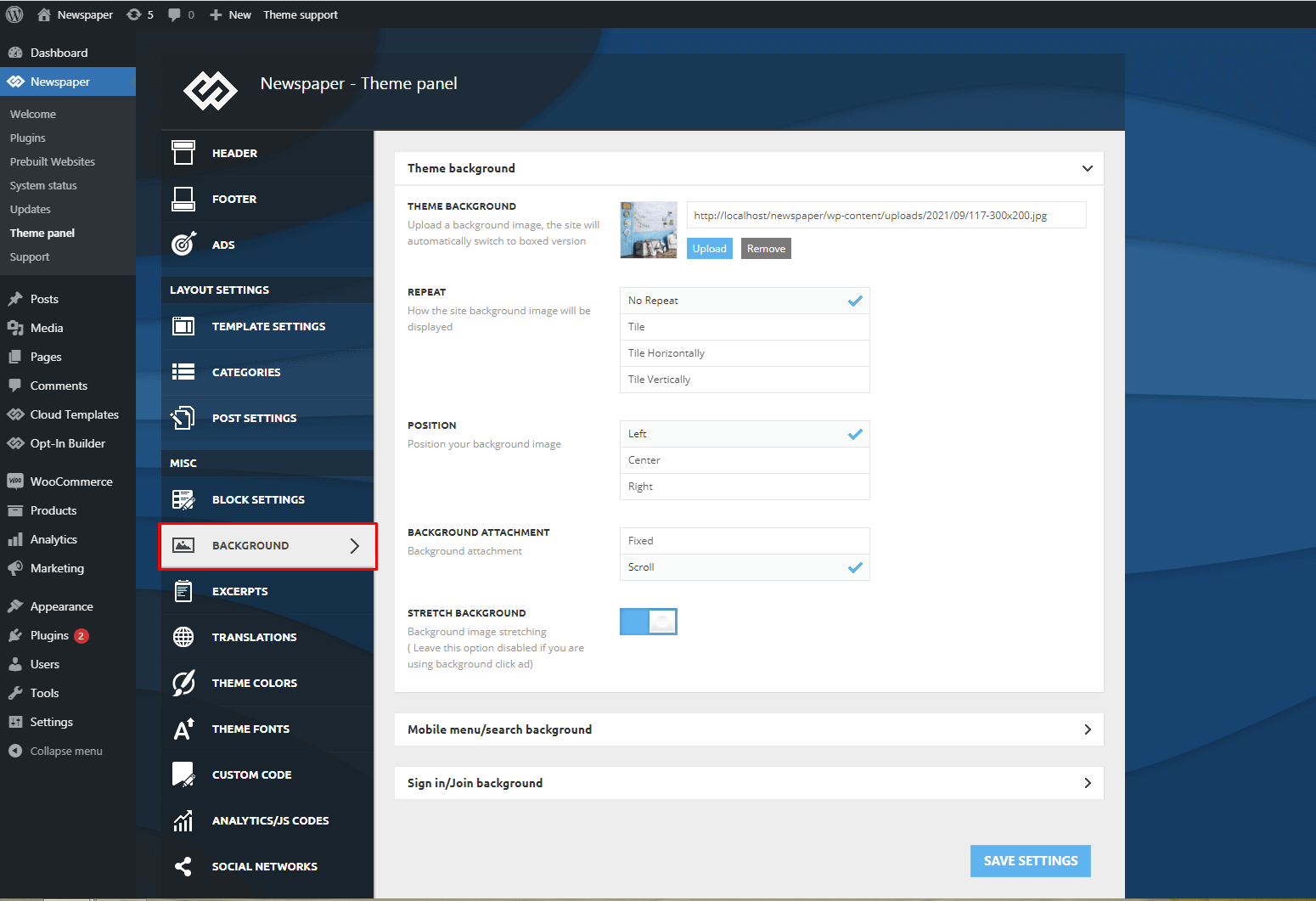Open Prebuilt Websites submenu item

[x=53, y=161]
